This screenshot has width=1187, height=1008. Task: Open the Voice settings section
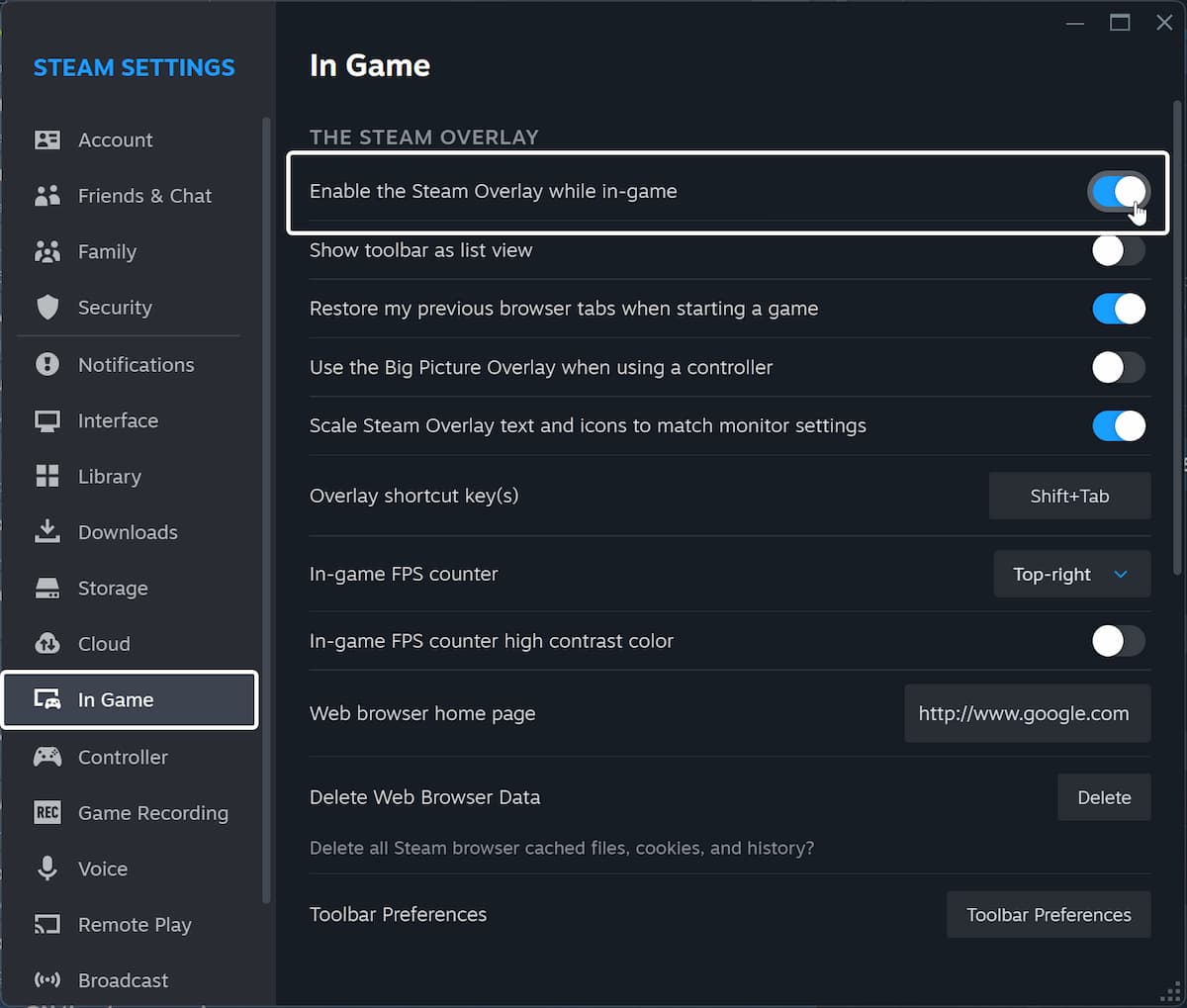pyautogui.click(x=105, y=869)
